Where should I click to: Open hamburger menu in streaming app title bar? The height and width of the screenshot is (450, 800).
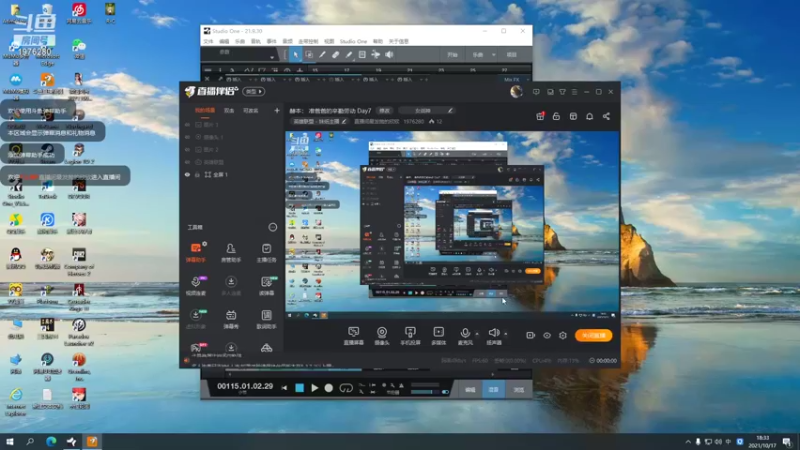tap(574, 92)
